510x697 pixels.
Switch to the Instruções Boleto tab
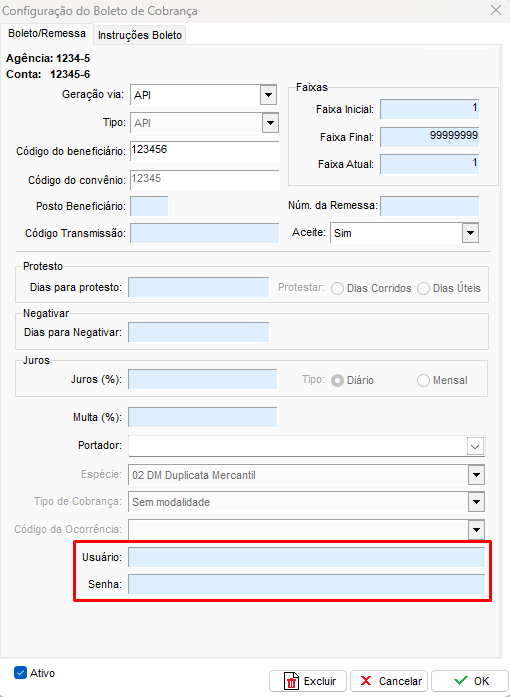(140, 35)
